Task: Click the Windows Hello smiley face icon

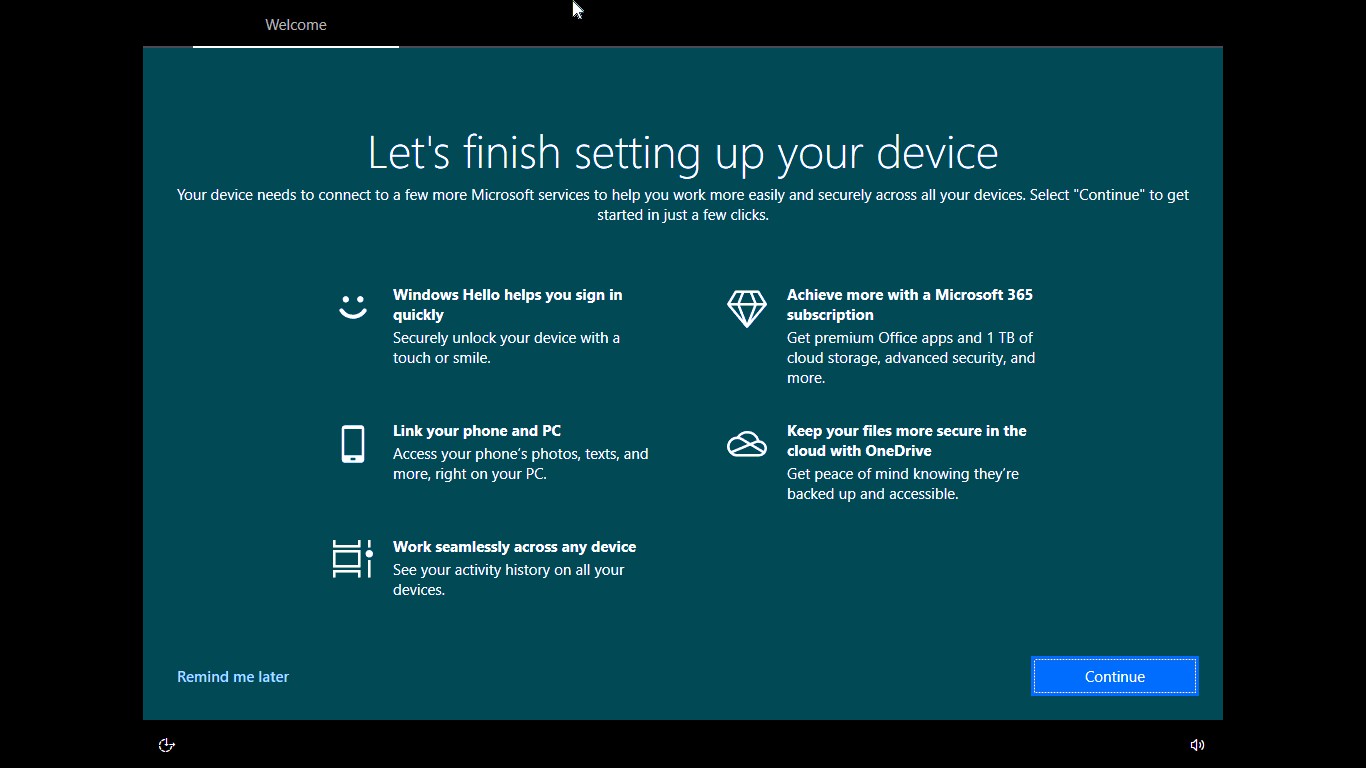Action: point(353,306)
